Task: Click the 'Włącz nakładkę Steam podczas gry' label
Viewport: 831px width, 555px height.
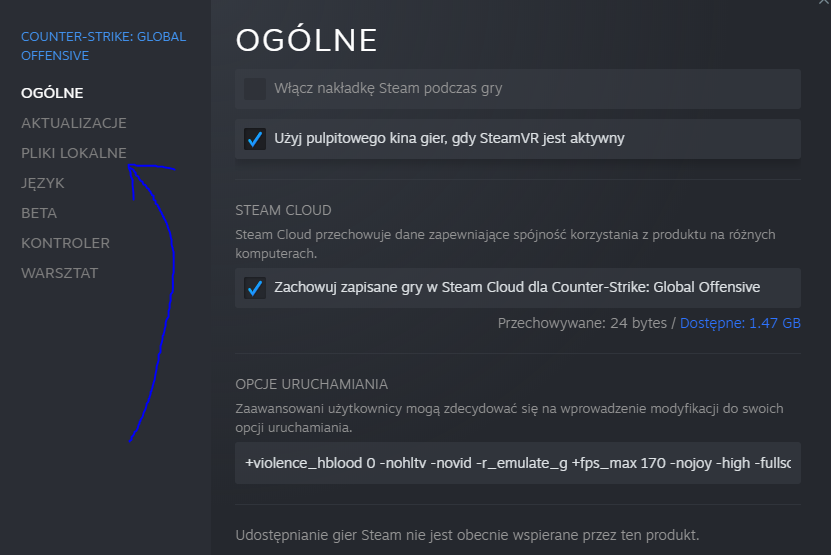Action: coord(388,89)
